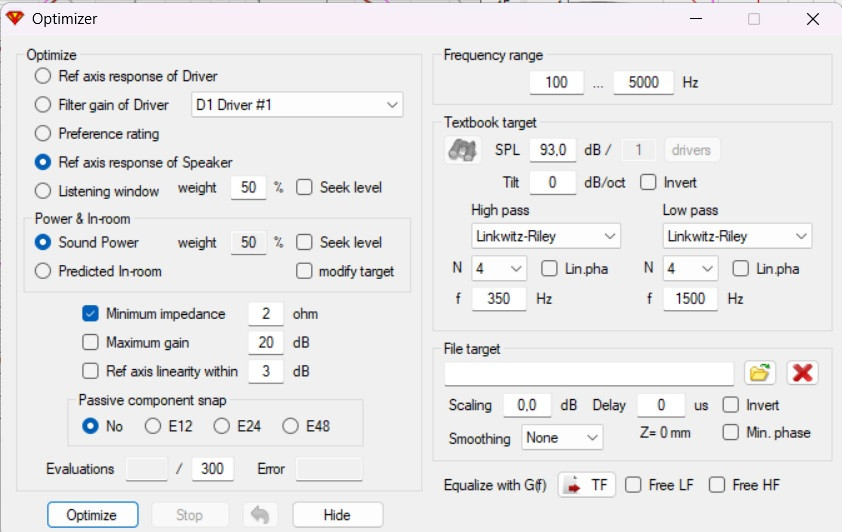Click the Error value field
842x532 pixels.
(329, 469)
